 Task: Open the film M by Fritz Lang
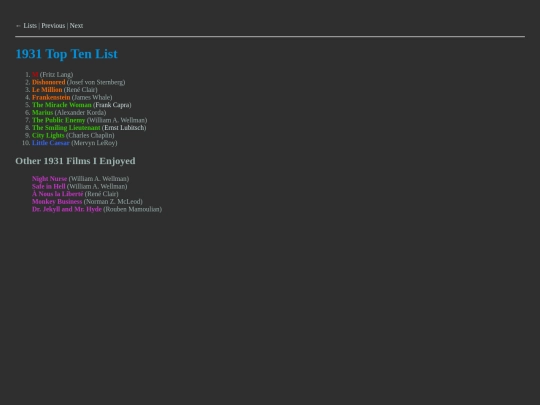tap(35, 75)
